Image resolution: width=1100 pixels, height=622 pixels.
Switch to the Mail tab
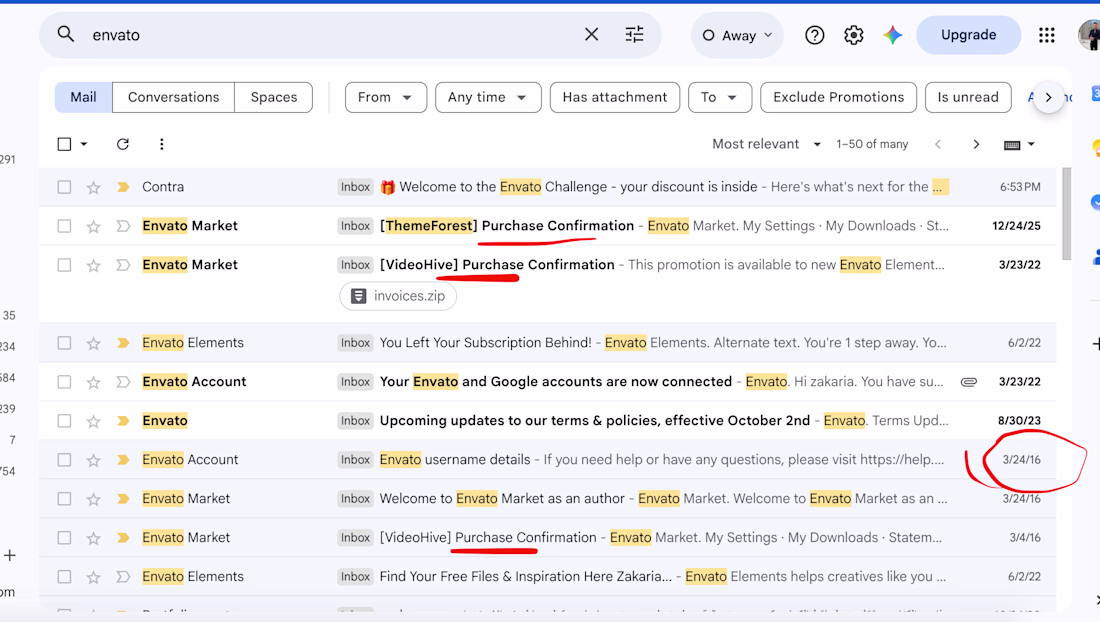click(83, 97)
